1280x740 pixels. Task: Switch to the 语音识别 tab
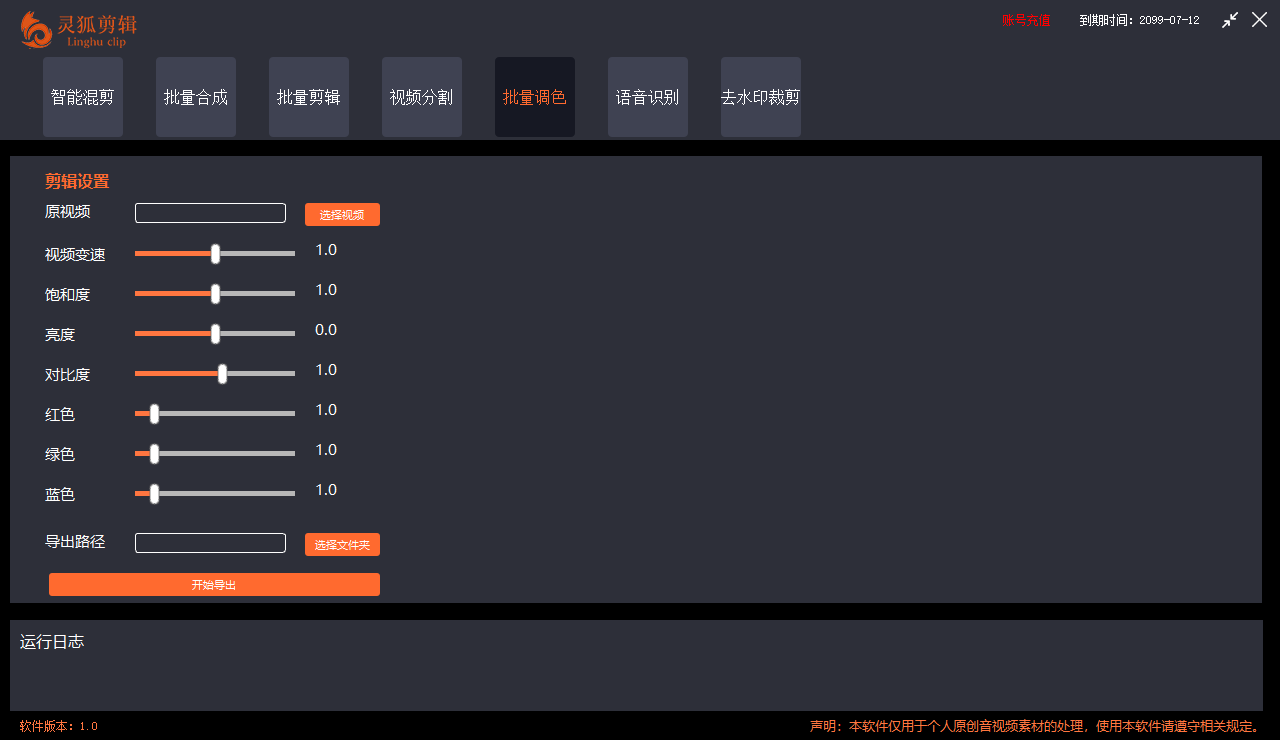point(647,97)
